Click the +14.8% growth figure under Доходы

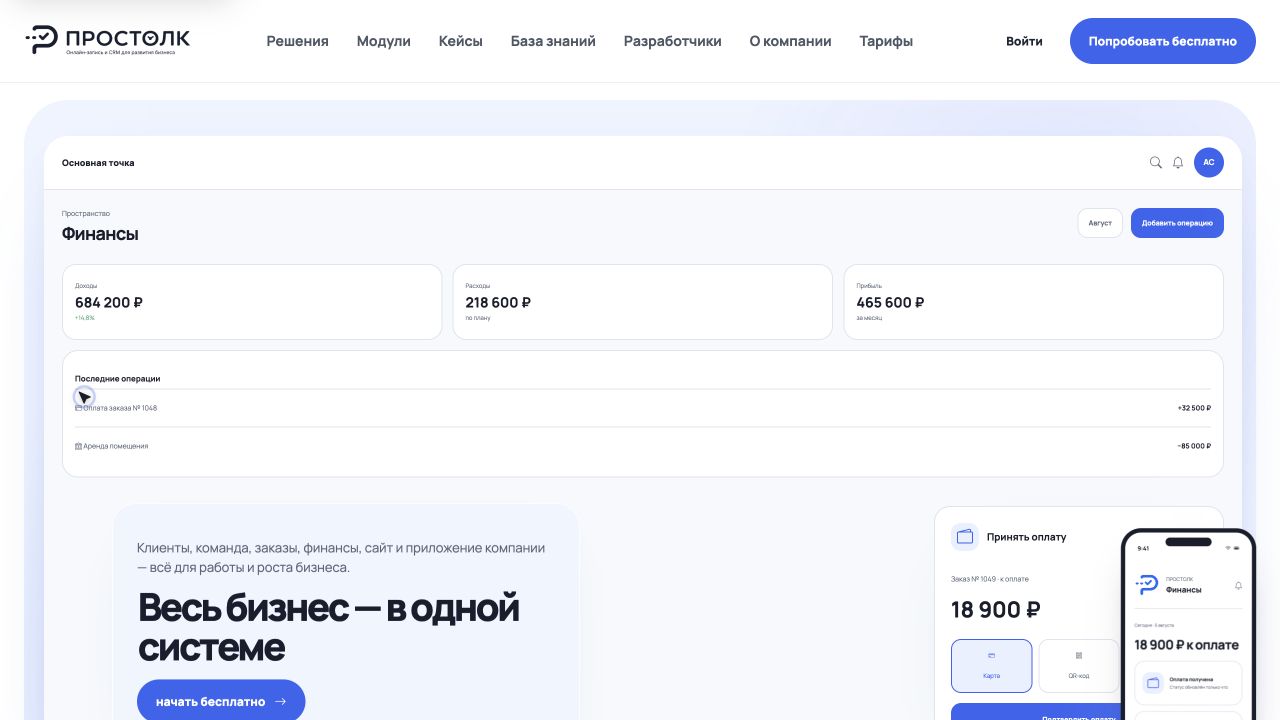tap(85, 318)
